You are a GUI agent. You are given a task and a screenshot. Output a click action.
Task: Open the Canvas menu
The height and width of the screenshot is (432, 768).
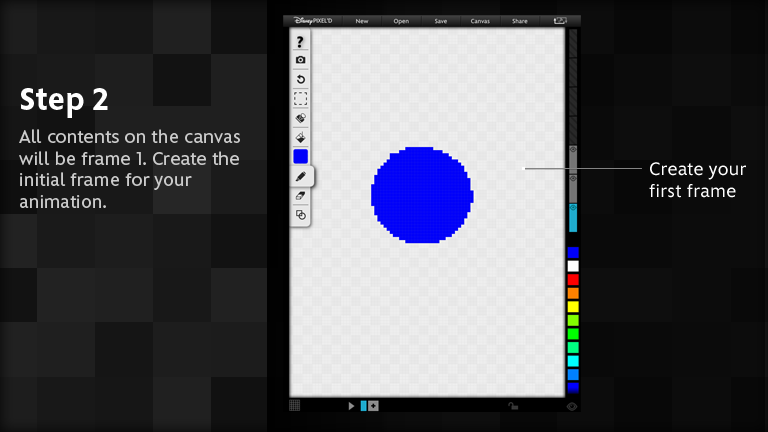tap(480, 21)
